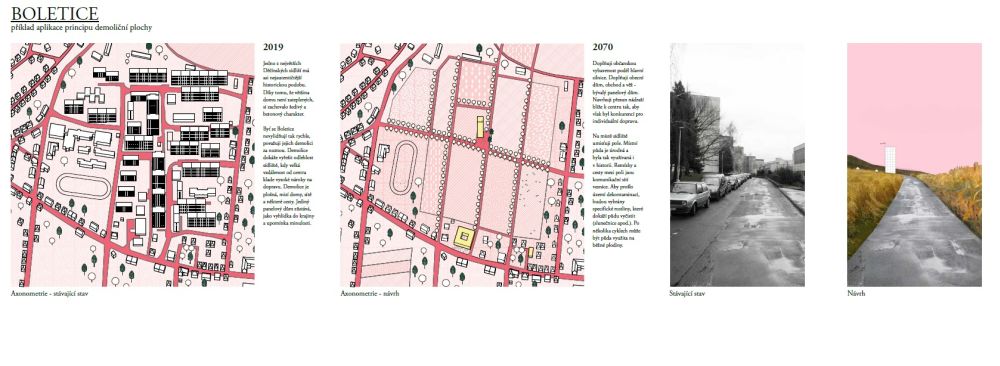Select the subtitle about demoliční plochy
Image resolution: width=1000 pixels, height=366 pixels.
(82, 27)
